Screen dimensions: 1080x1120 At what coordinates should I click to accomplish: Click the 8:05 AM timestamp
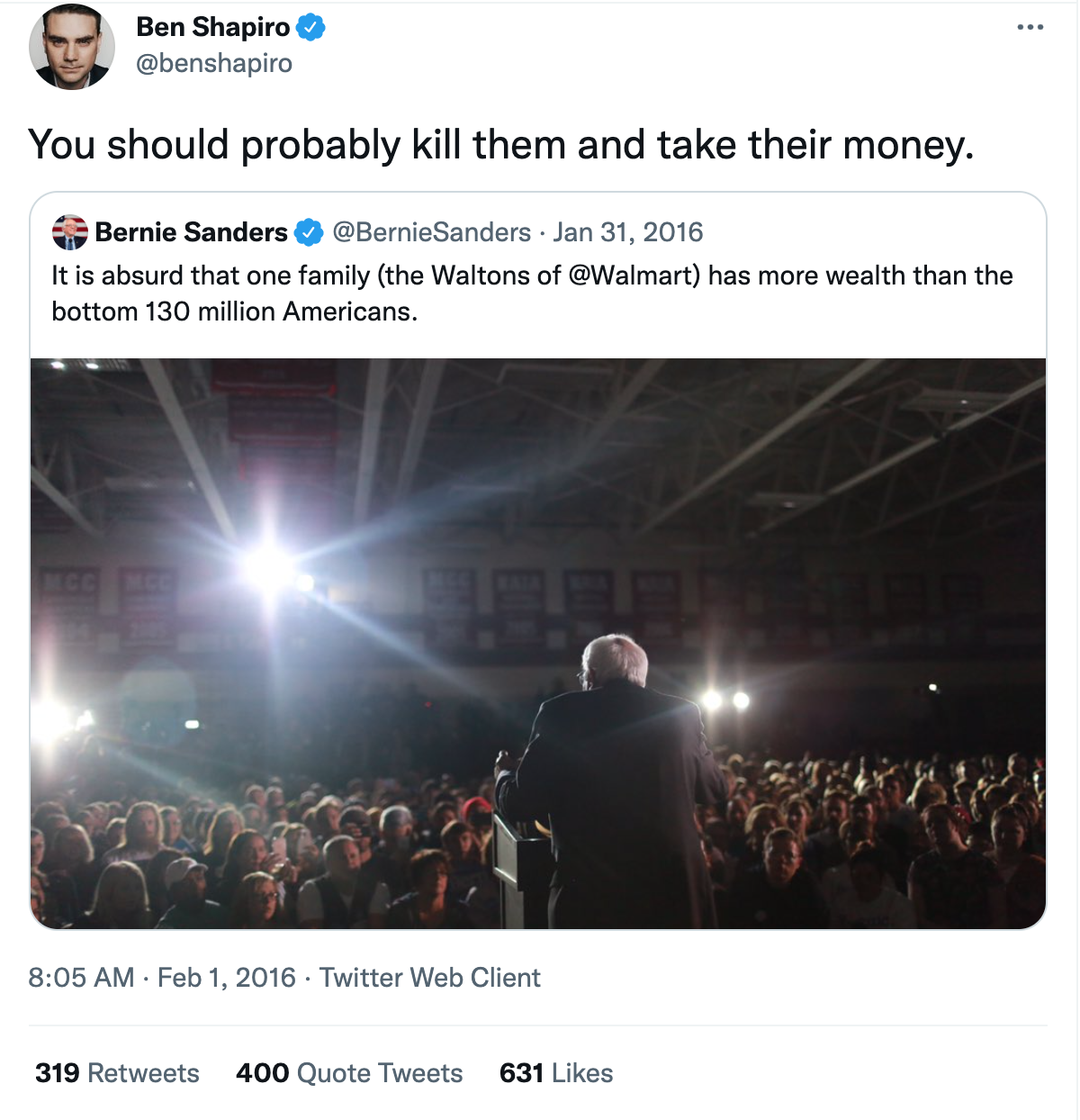pos(81,977)
